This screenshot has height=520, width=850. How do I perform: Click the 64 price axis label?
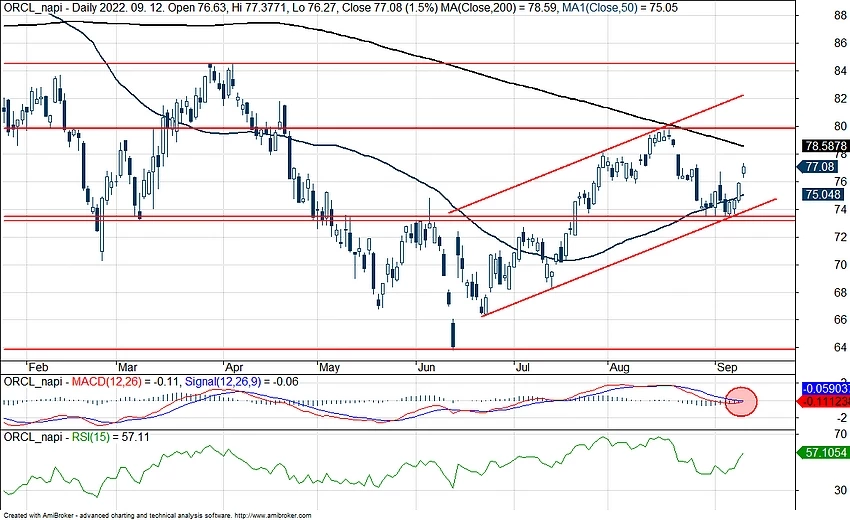click(841, 347)
